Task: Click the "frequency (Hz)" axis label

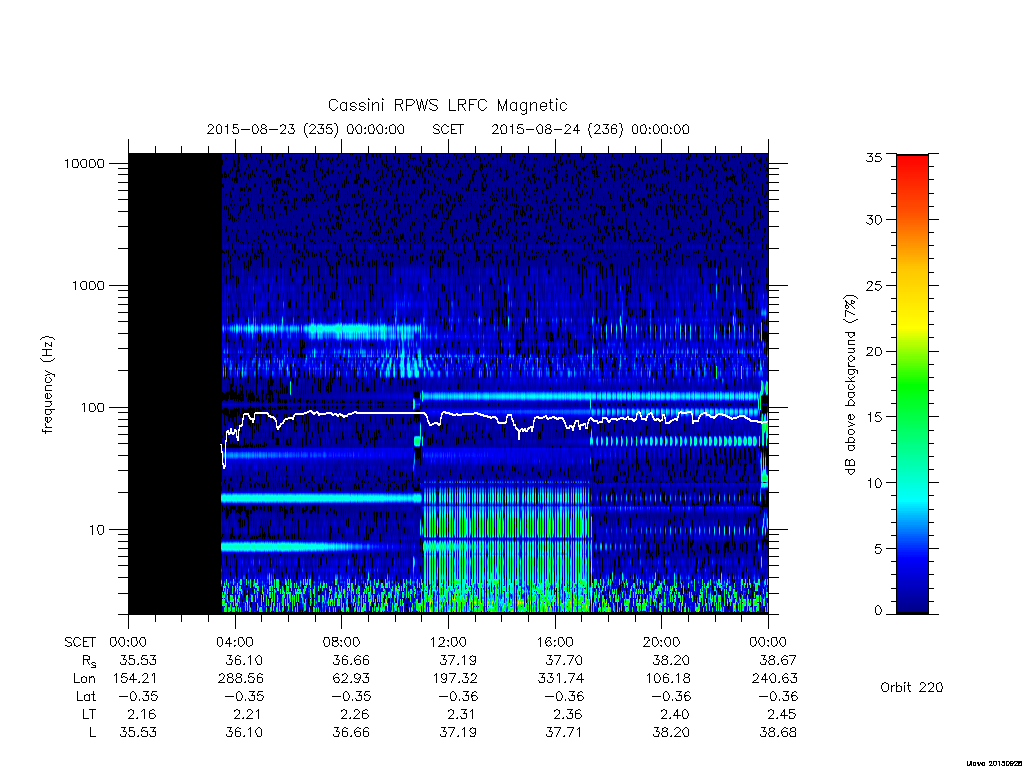Action: tap(47, 385)
